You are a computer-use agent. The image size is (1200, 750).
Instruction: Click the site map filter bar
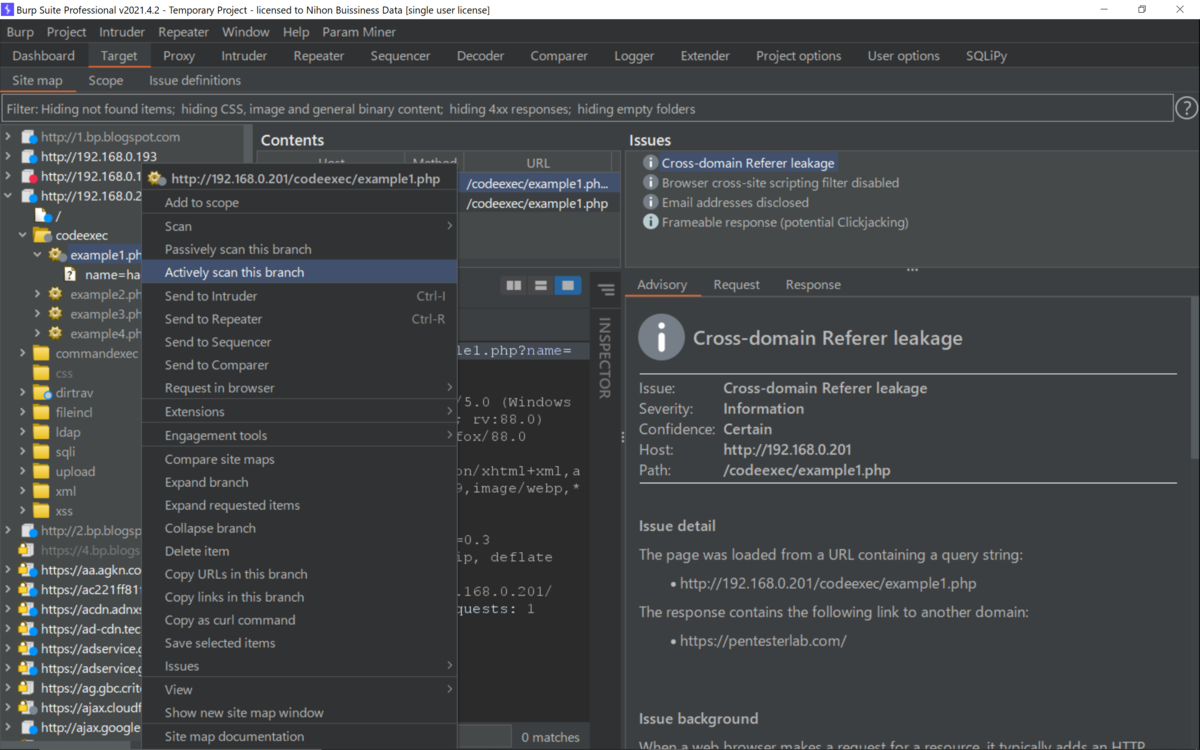(587, 109)
